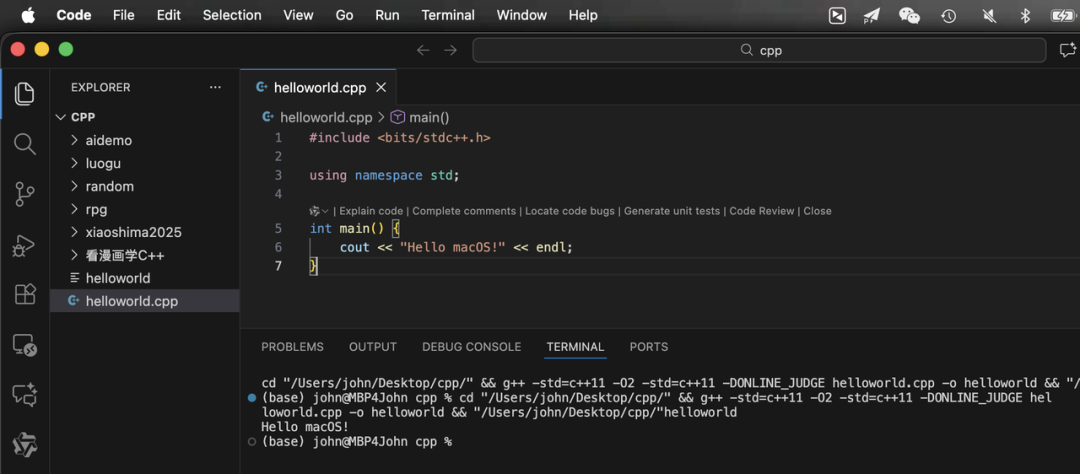Switch to the DEBUG CONSOLE tab
1080x474 pixels.
pyautogui.click(x=472, y=347)
